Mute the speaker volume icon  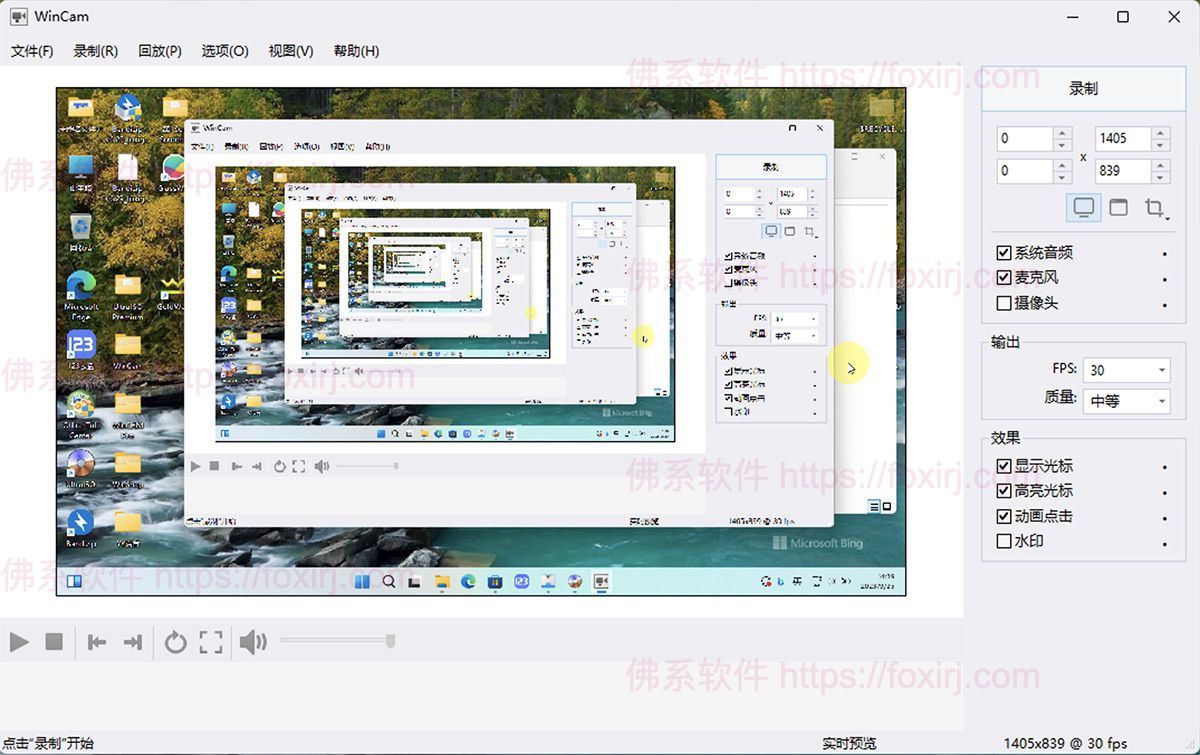click(253, 642)
